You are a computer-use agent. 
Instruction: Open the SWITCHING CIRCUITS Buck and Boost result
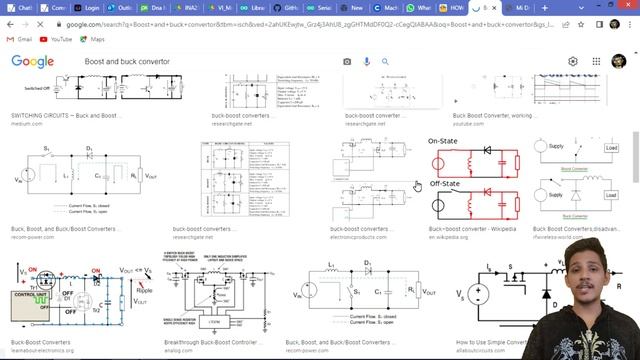[x=65, y=116]
